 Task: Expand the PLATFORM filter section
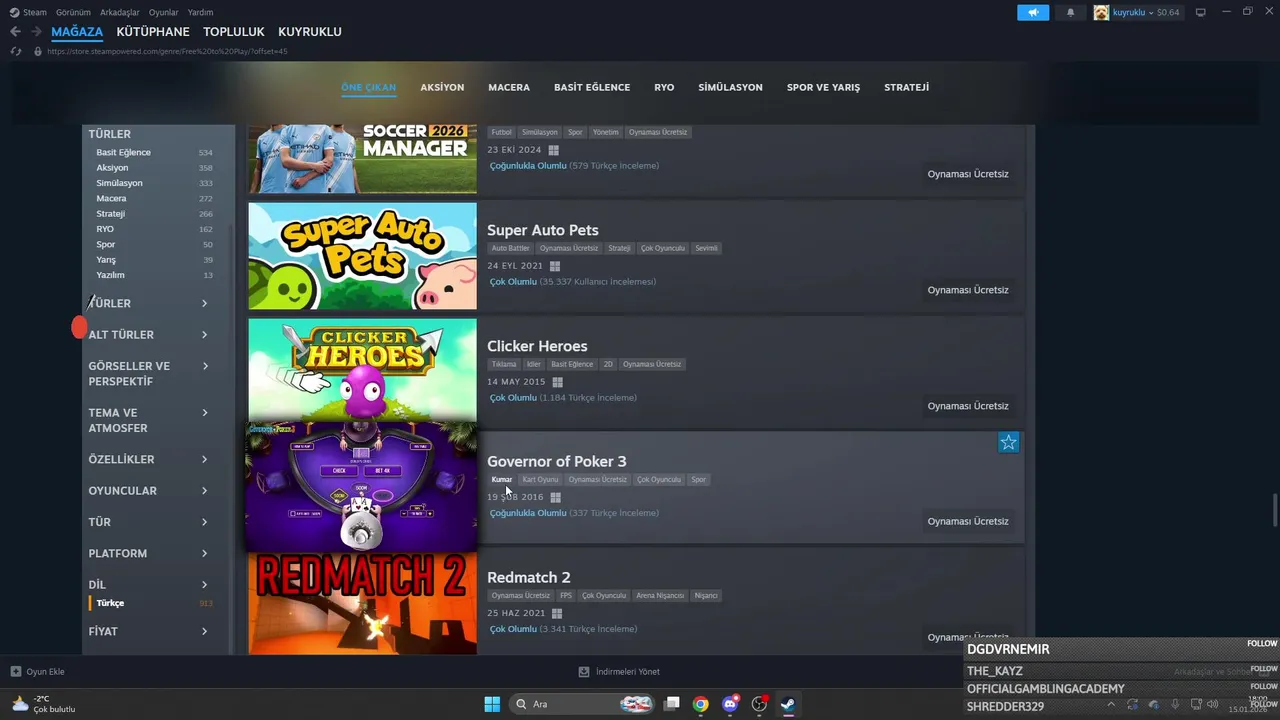[148, 553]
